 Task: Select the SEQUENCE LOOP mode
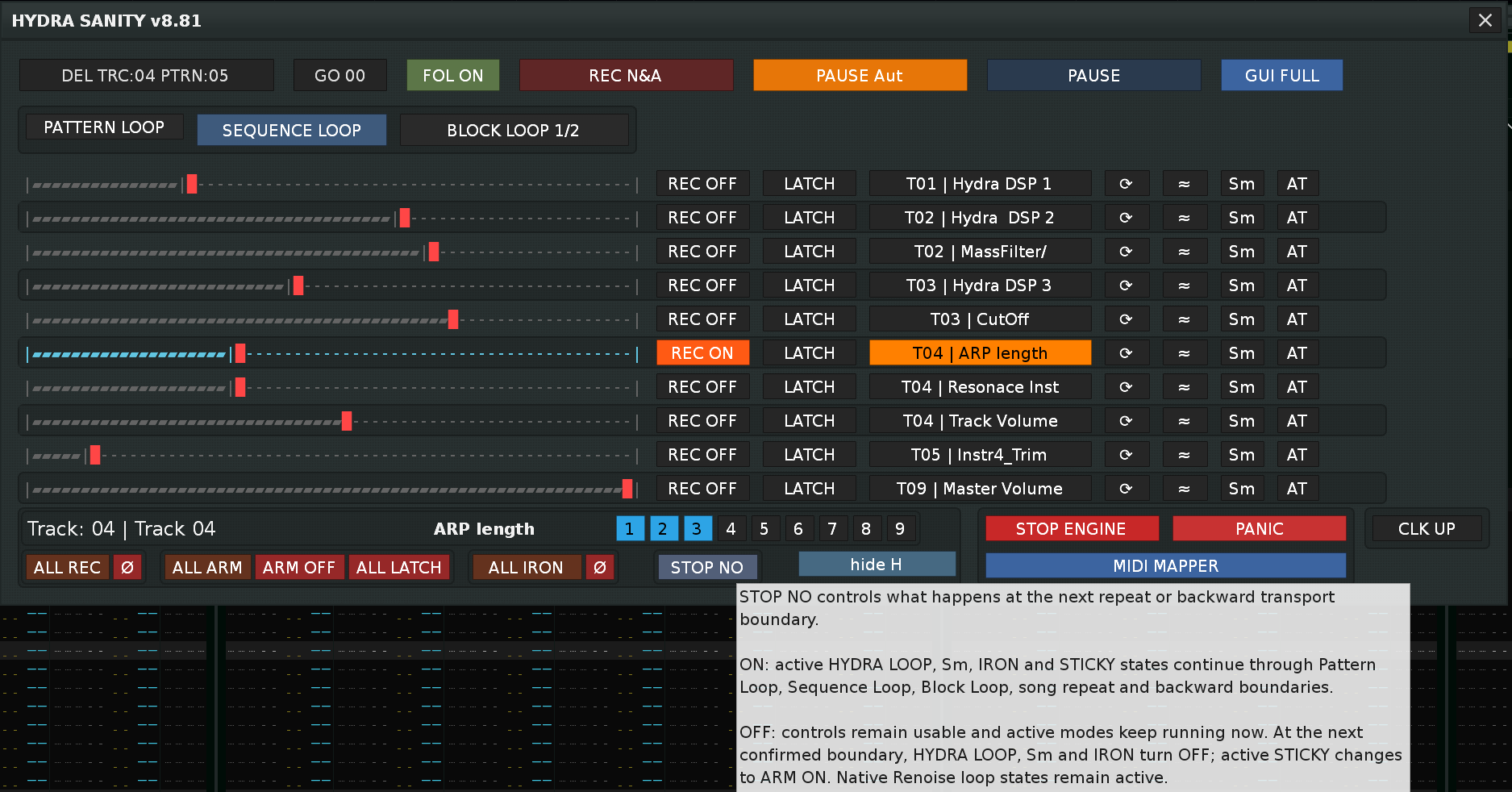click(x=292, y=131)
